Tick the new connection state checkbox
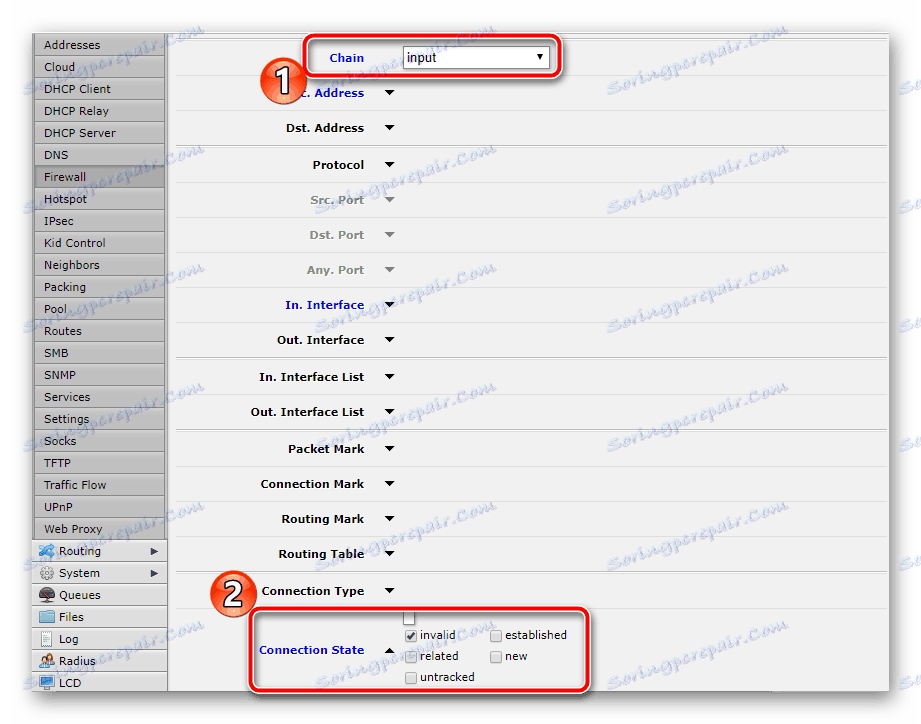The height and width of the screenshot is (724, 921). [x=496, y=656]
